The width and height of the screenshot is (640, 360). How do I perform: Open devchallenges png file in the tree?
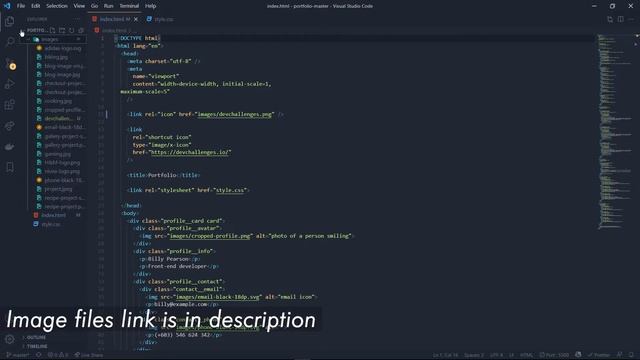click(x=60, y=118)
